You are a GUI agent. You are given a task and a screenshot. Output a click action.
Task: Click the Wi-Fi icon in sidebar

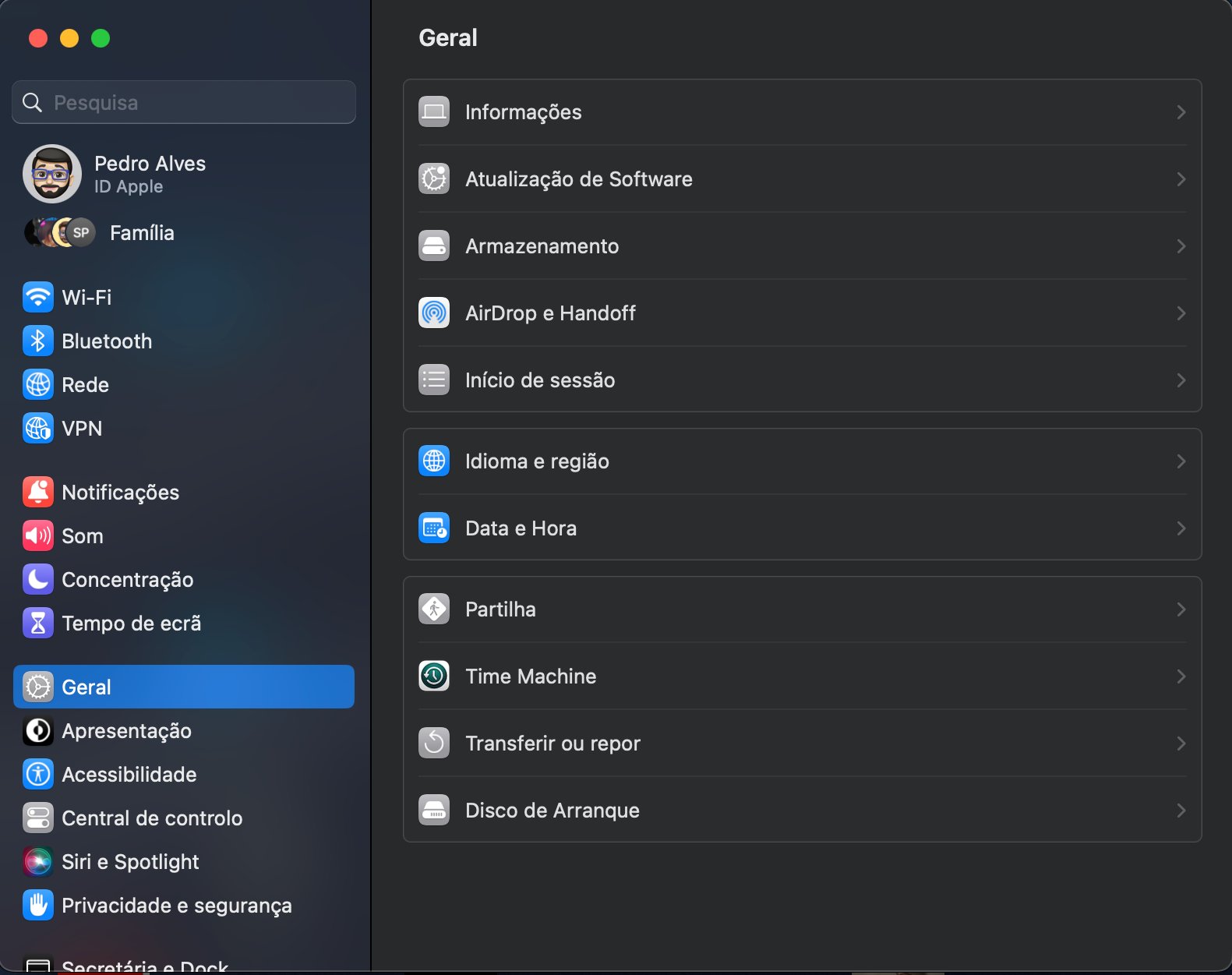pos(38,297)
